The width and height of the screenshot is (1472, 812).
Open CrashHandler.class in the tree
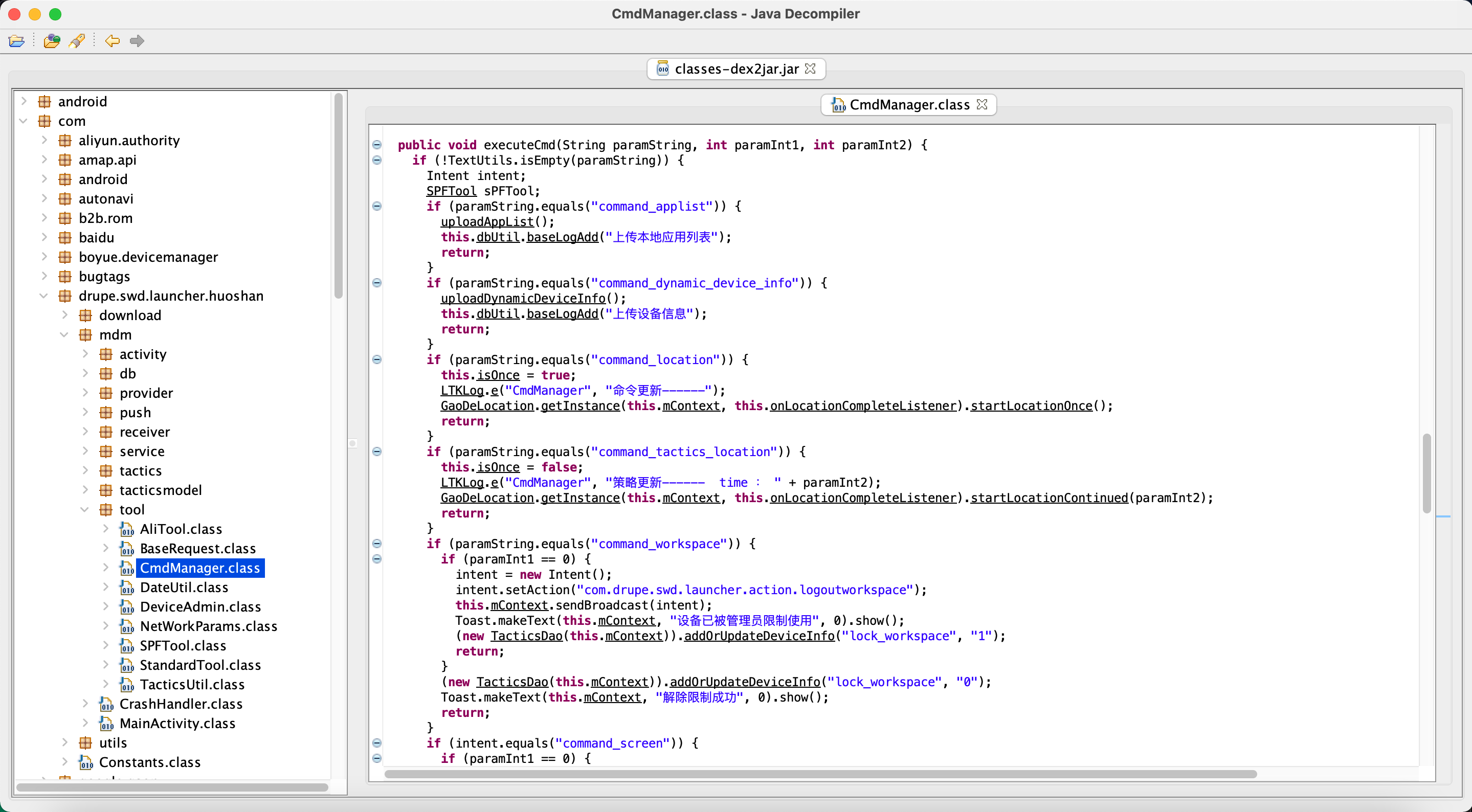[x=181, y=704]
